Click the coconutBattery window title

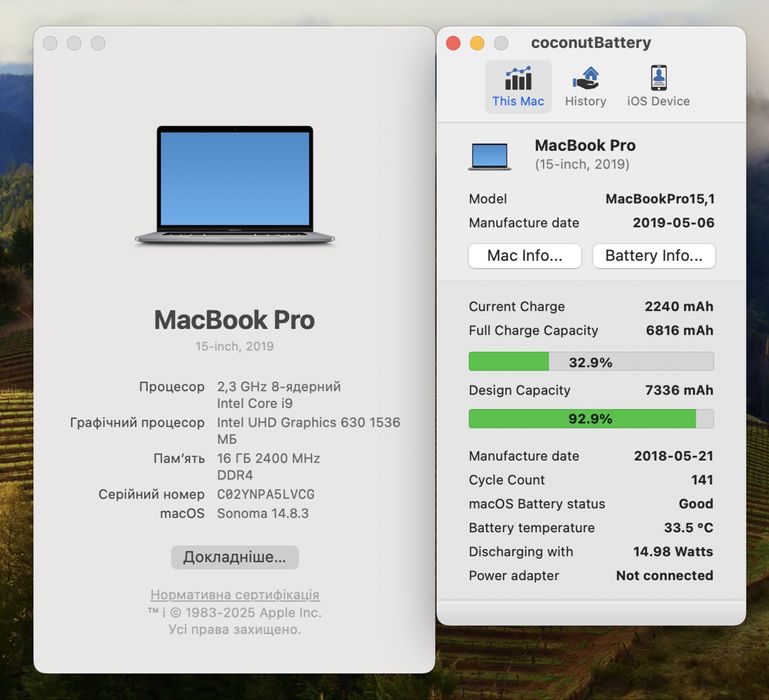click(x=591, y=43)
